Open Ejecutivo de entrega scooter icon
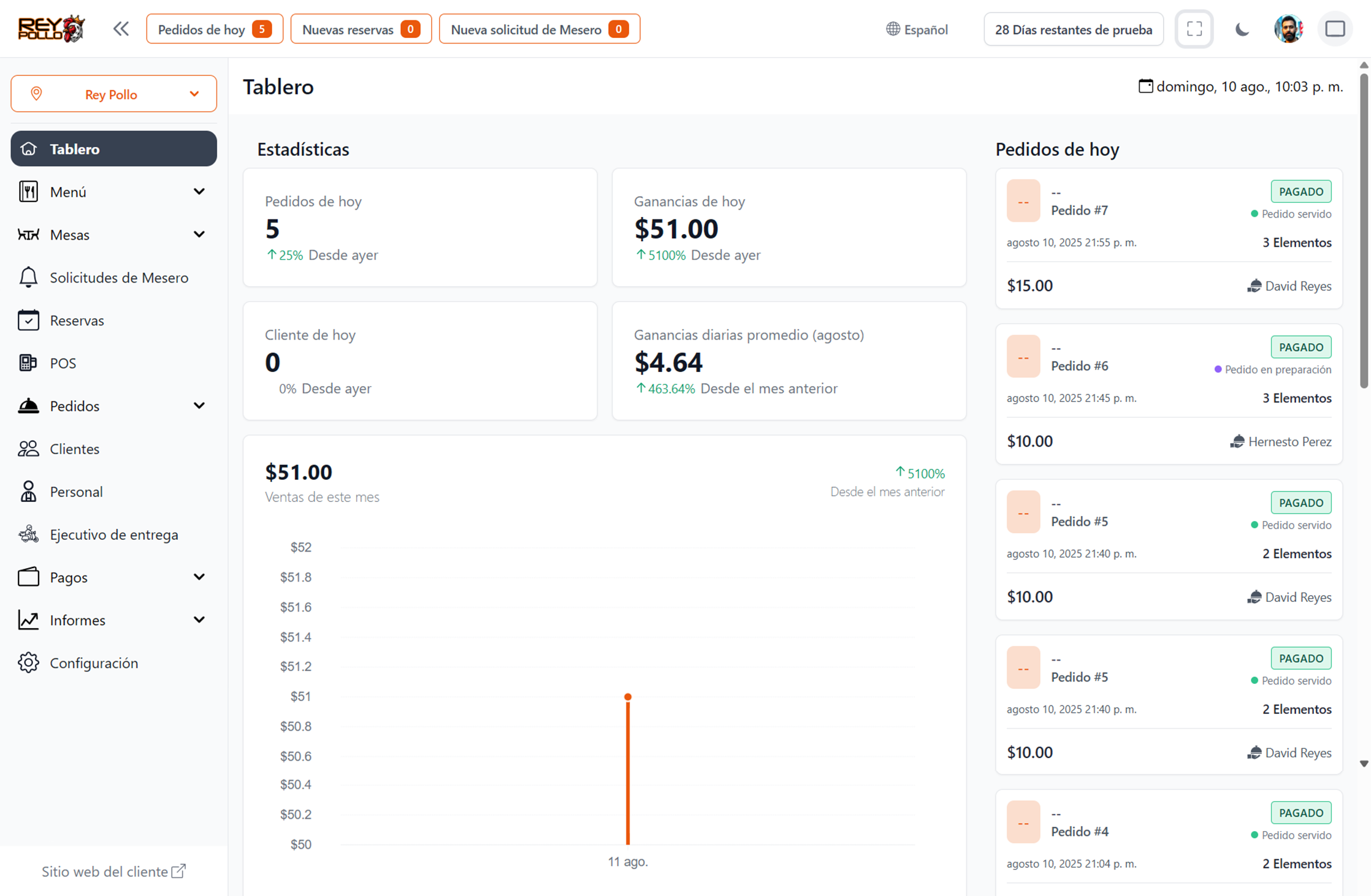Viewport: 1371px width, 896px height. tap(28, 534)
